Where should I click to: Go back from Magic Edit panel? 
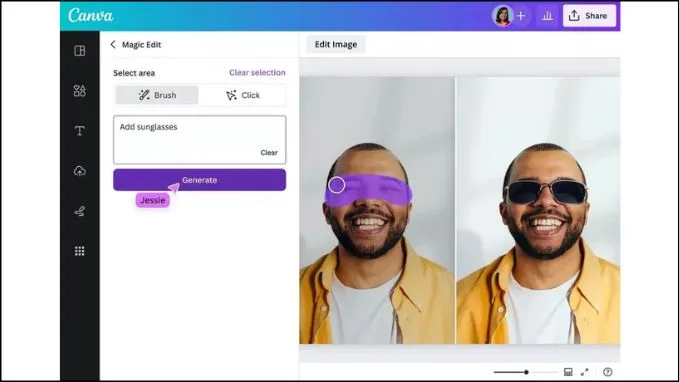[x=113, y=44]
